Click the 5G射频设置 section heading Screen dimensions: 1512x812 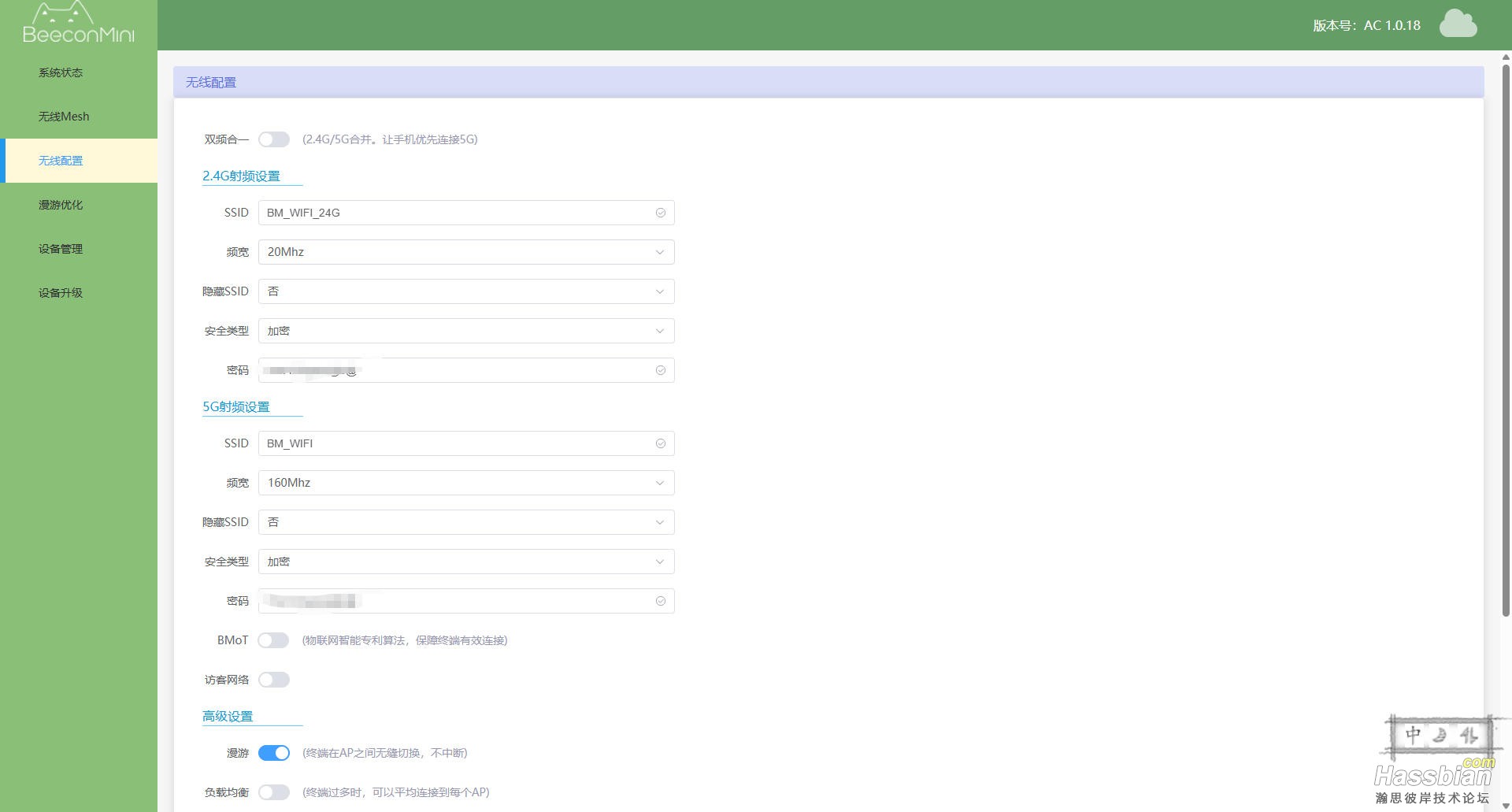(x=236, y=406)
